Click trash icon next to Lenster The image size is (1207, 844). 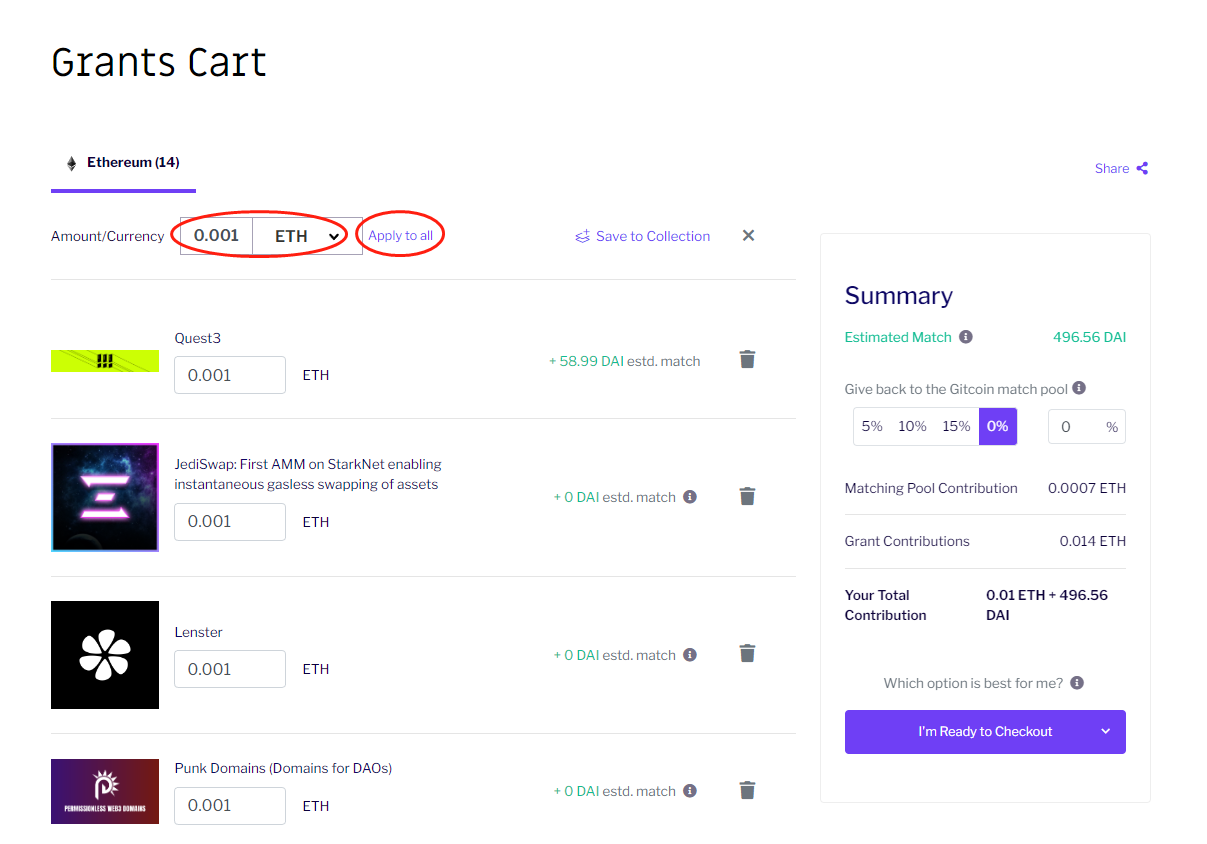[747, 654]
